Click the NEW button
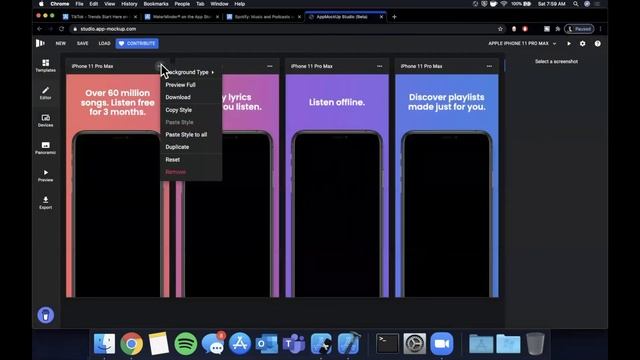 (x=61, y=43)
